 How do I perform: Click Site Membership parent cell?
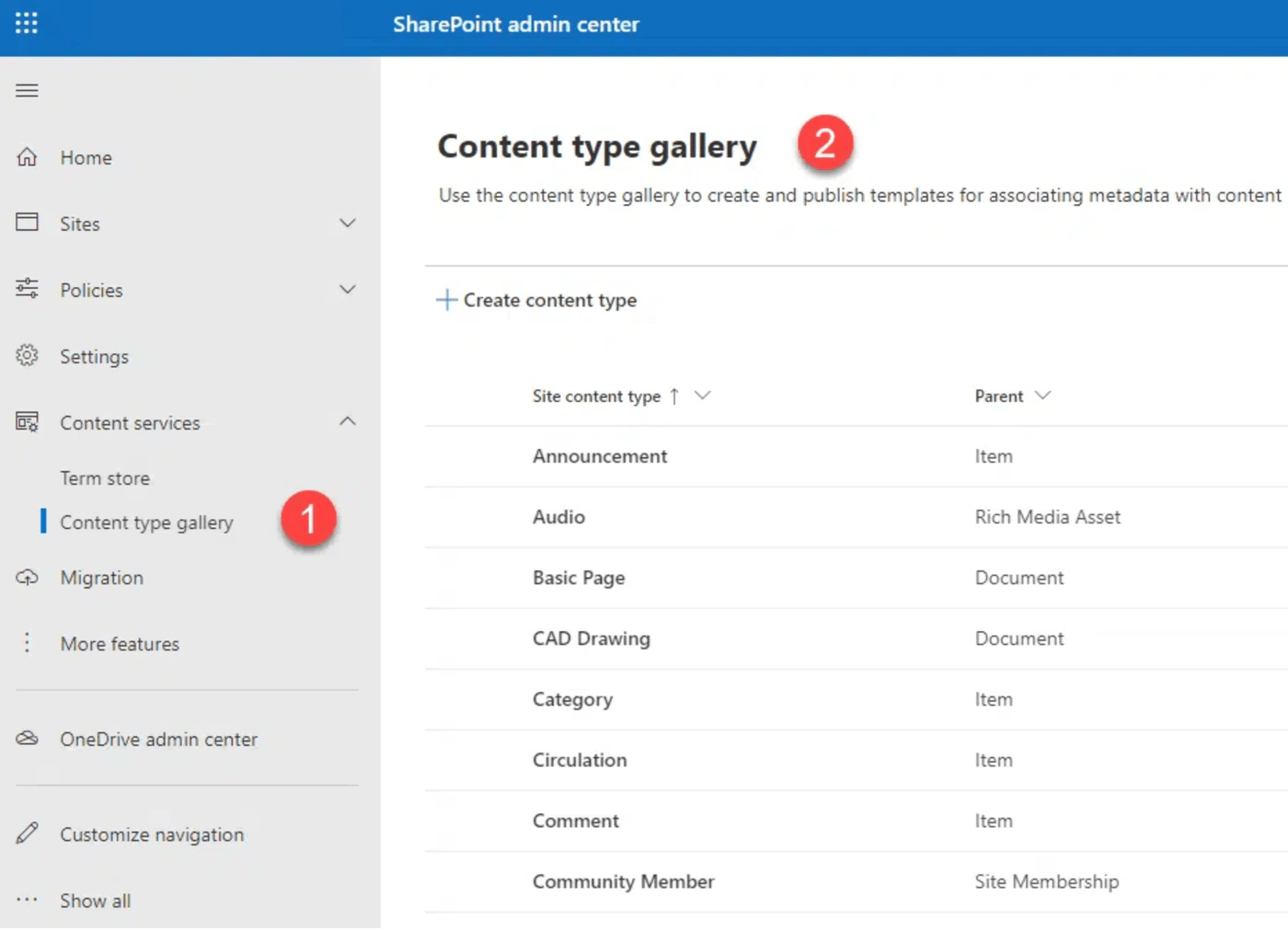pos(1047,881)
